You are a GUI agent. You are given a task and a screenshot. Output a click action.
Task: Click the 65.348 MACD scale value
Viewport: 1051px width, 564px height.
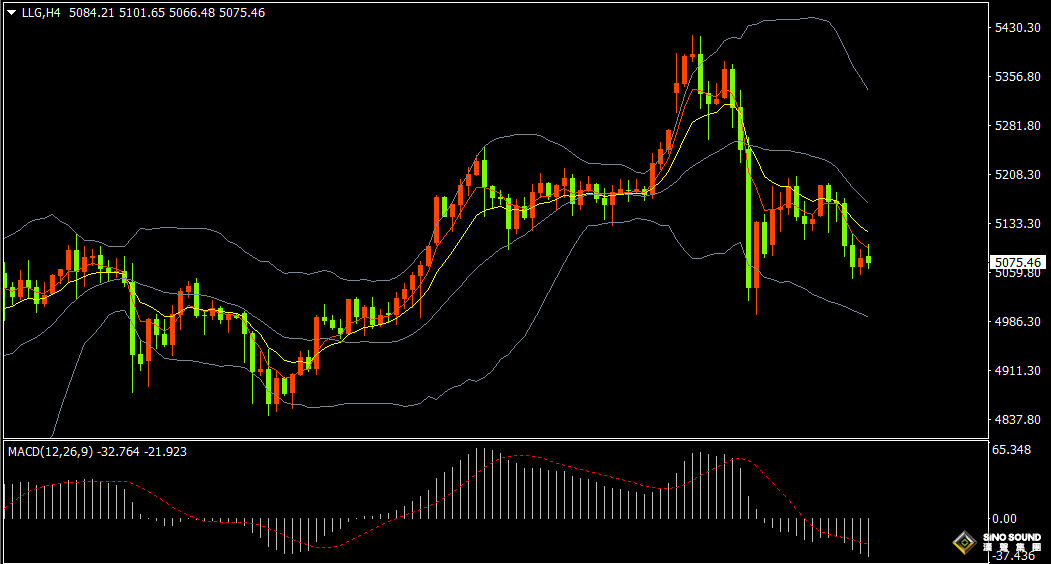coord(1011,450)
